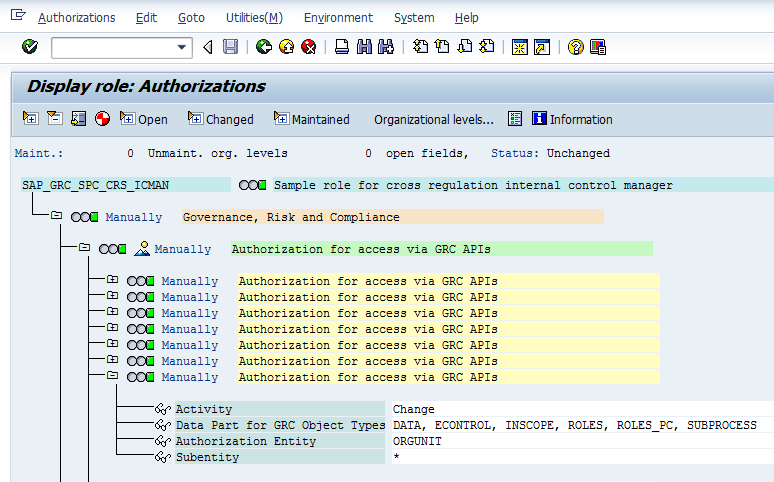Click Organizational levels... button
774x482 pixels.
pyautogui.click(x=433, y=120)
